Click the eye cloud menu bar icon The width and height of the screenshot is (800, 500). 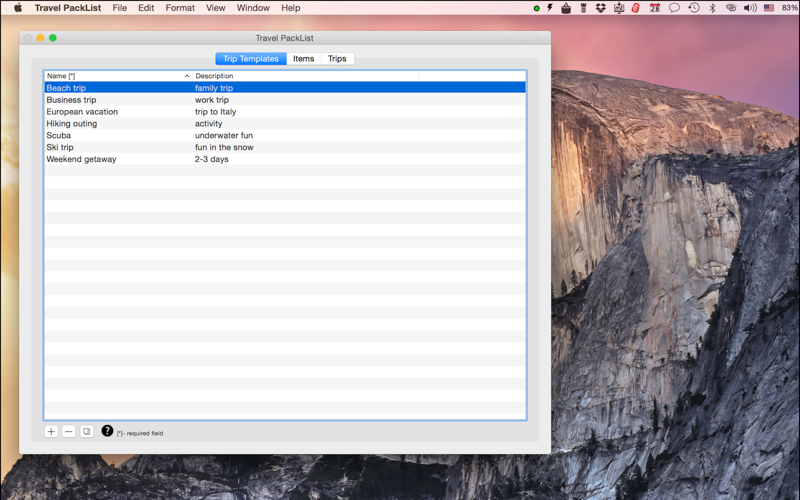tap(731, 8)
